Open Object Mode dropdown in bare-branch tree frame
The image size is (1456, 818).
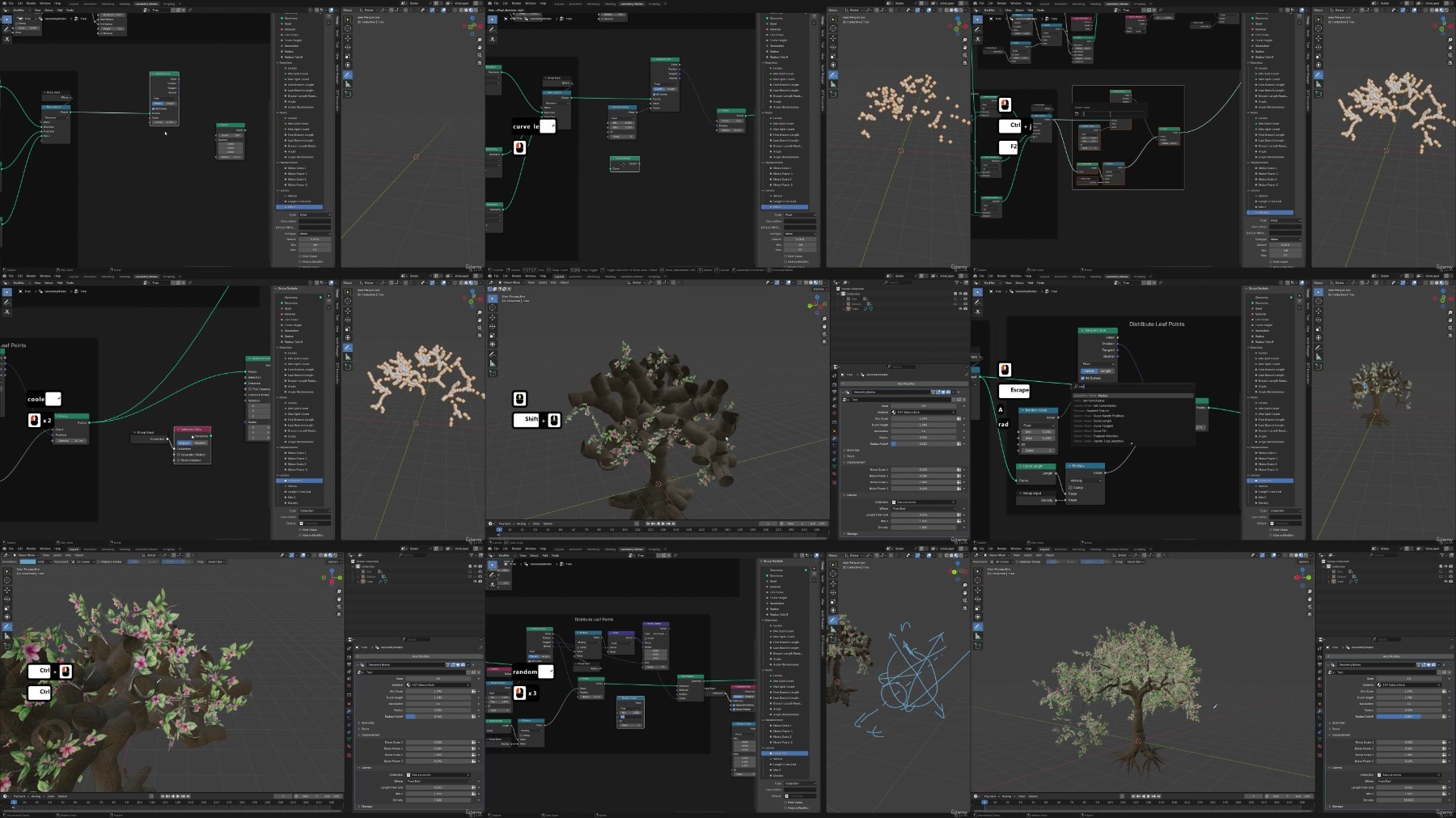[x=513, y=282]
